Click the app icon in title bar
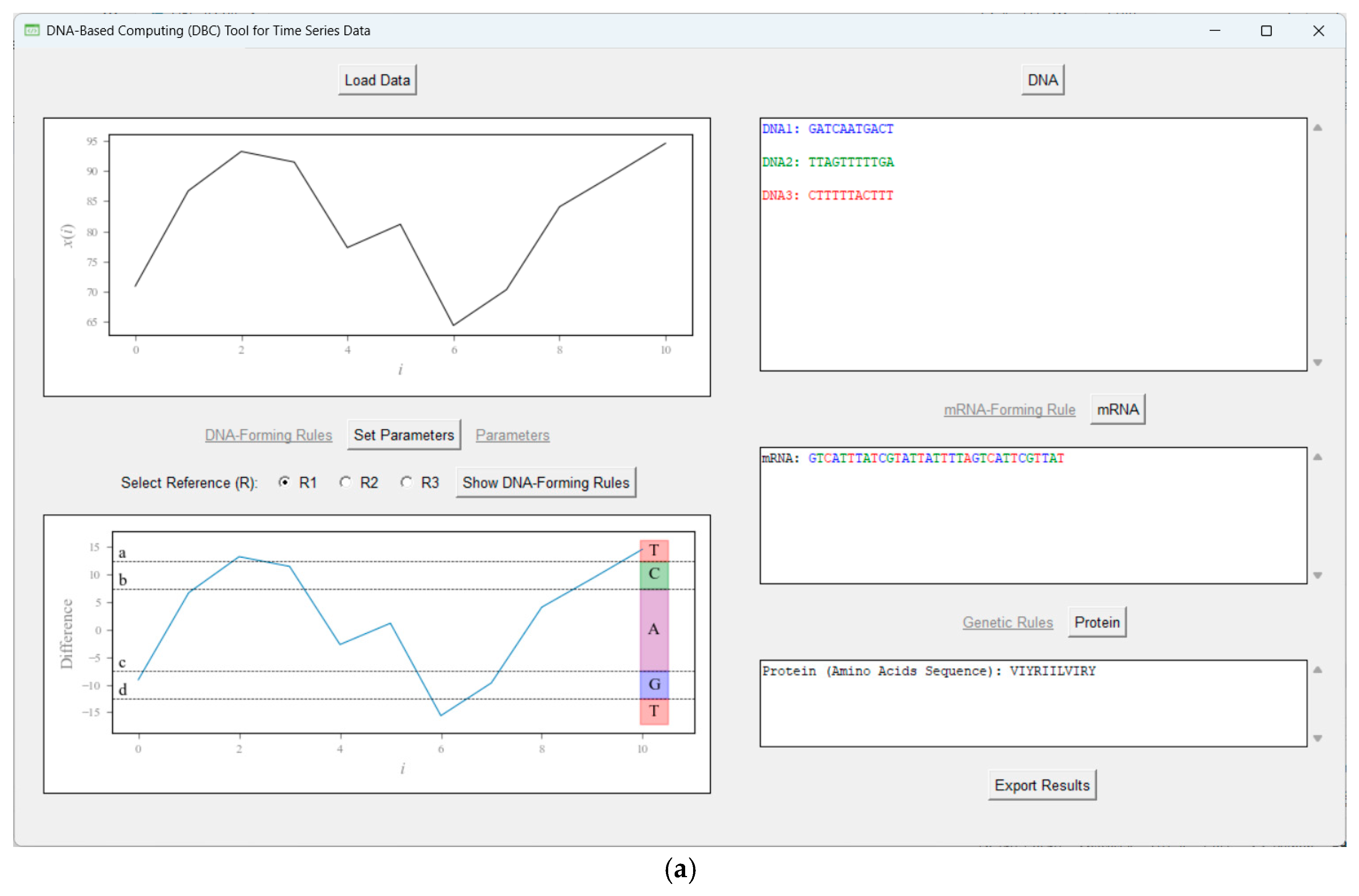Viewport: 1359px width, 896px height. [x=32, y=30]
